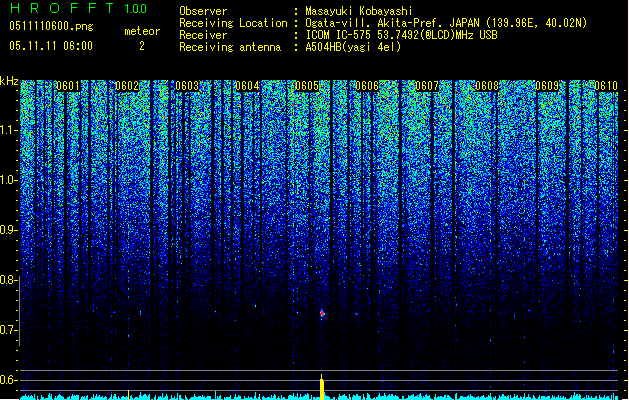
Task: Click the 0601 time marker
Action: click(67, 86)
